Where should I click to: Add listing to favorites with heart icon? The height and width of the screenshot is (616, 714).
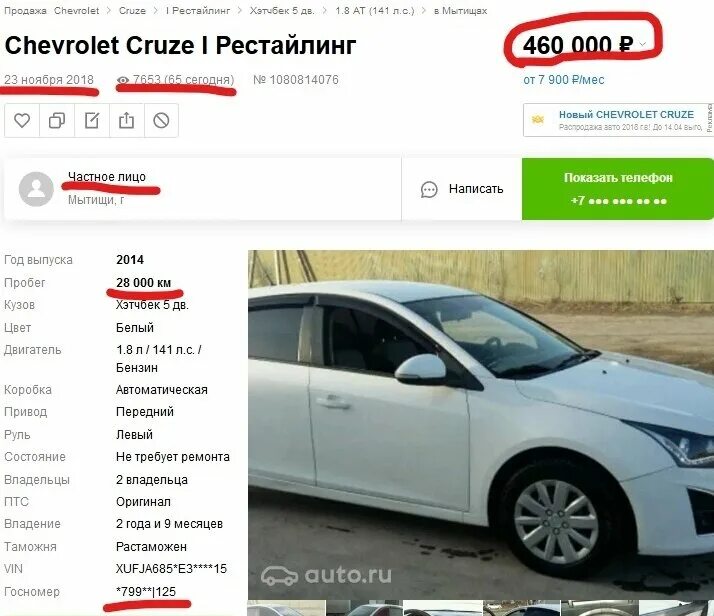[x=22, y=121]
